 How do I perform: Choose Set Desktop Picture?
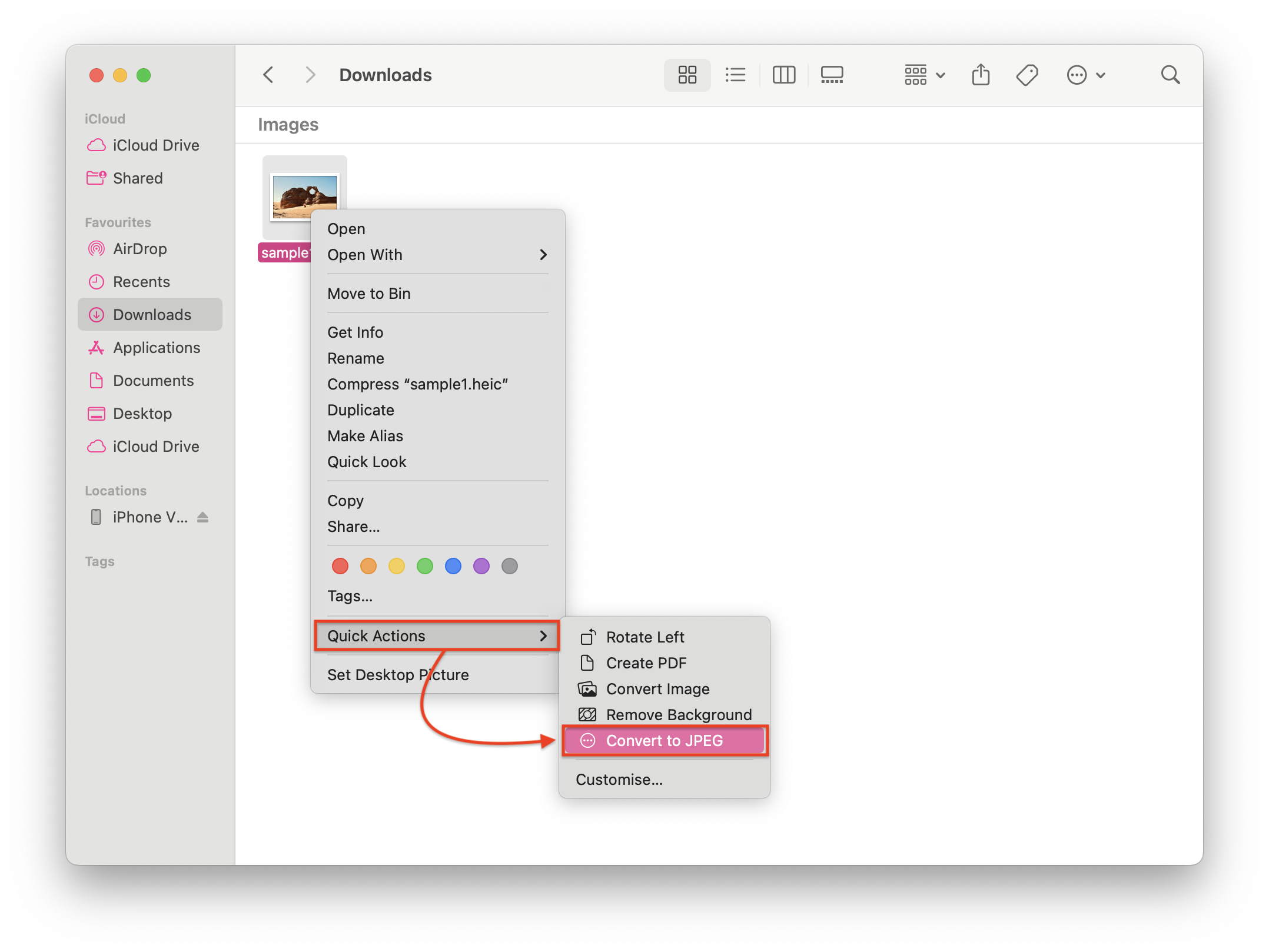(x=438, y=675)
